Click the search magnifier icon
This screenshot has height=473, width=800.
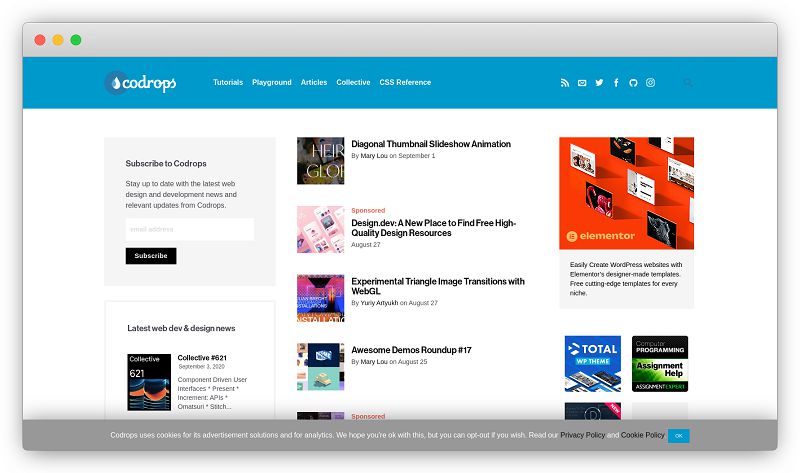pos(688,83)
